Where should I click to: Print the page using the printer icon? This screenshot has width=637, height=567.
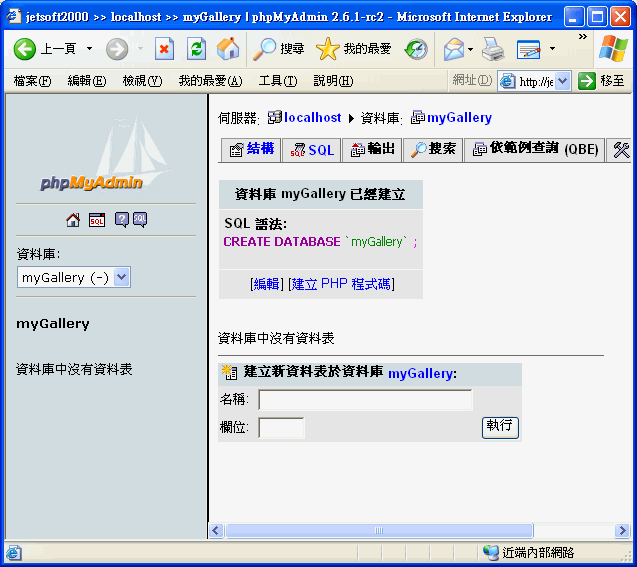click(x=493, y=49)
